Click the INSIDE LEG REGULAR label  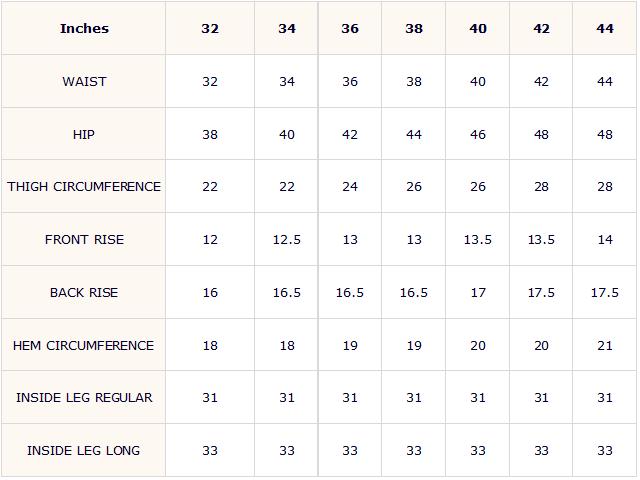click(x=84, y=398)
